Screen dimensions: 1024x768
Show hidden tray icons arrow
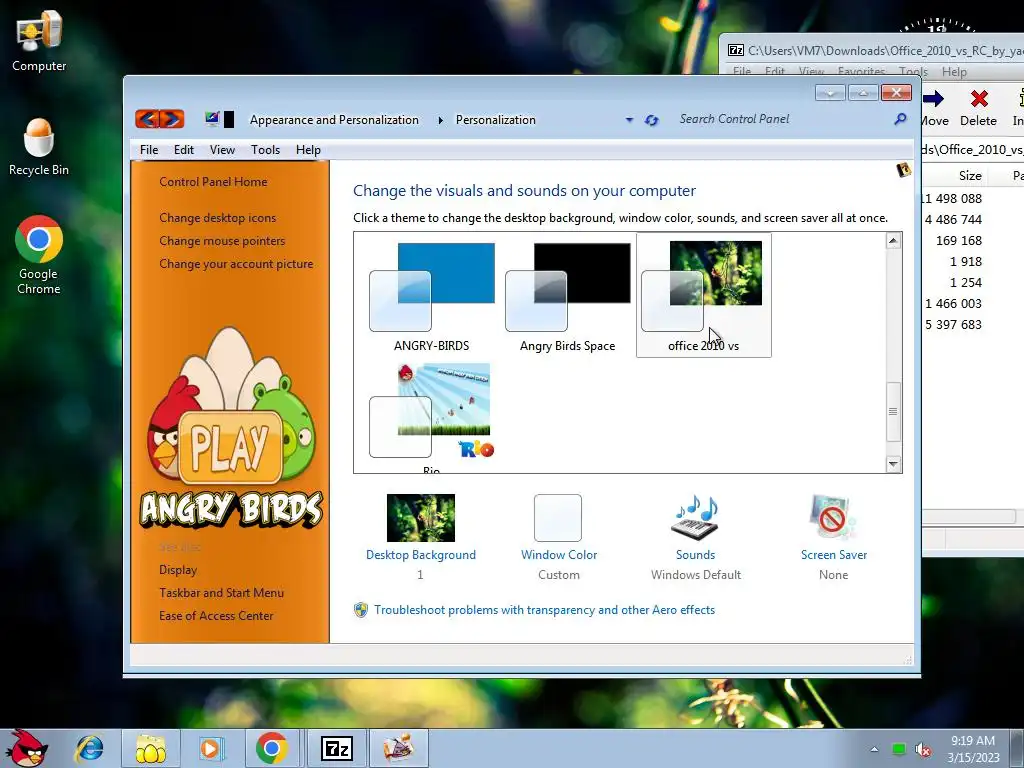click(874, 750)
